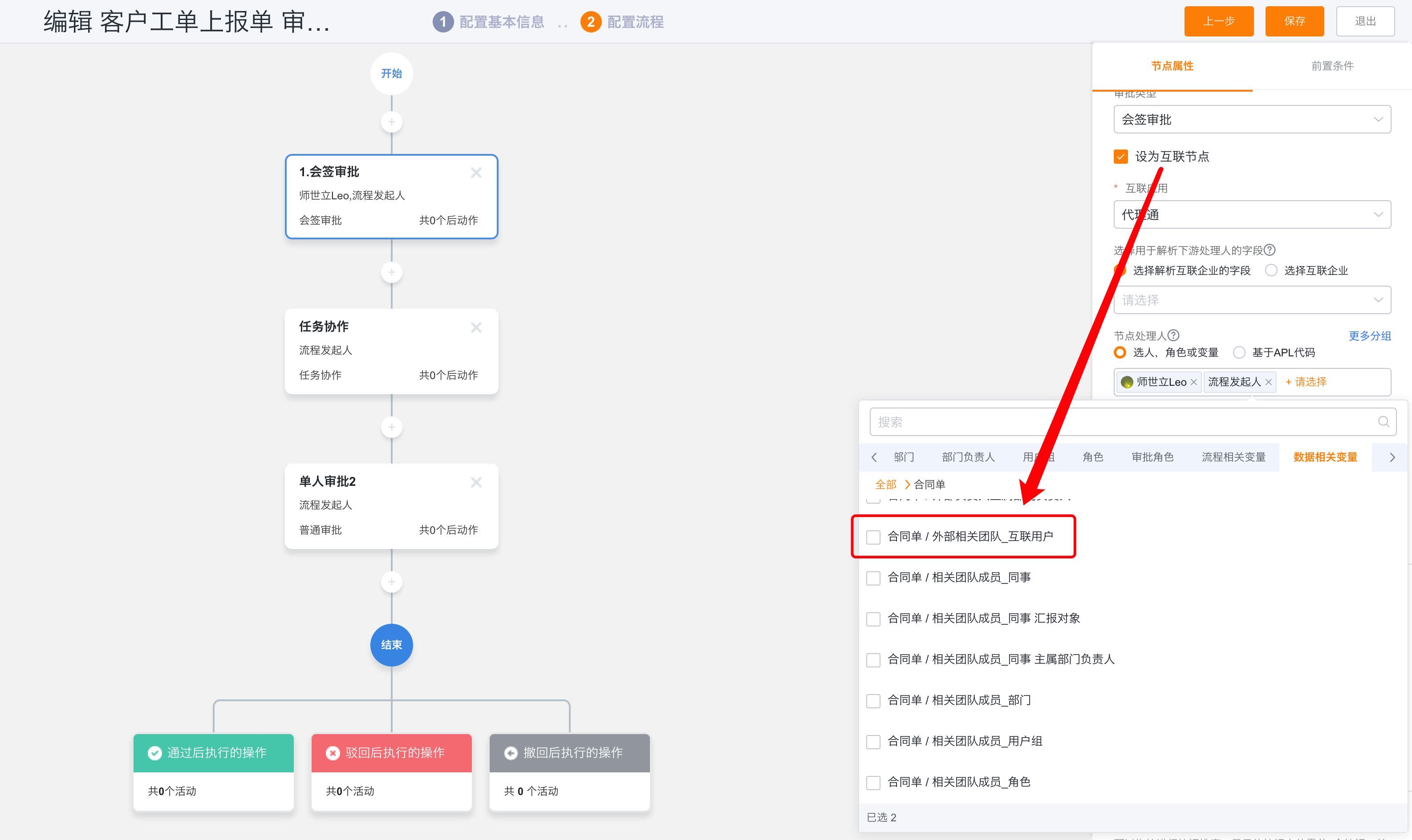Select the 基于APL代码 radio option
This screenshot has height=840, width=1412.
[1239, 352]
